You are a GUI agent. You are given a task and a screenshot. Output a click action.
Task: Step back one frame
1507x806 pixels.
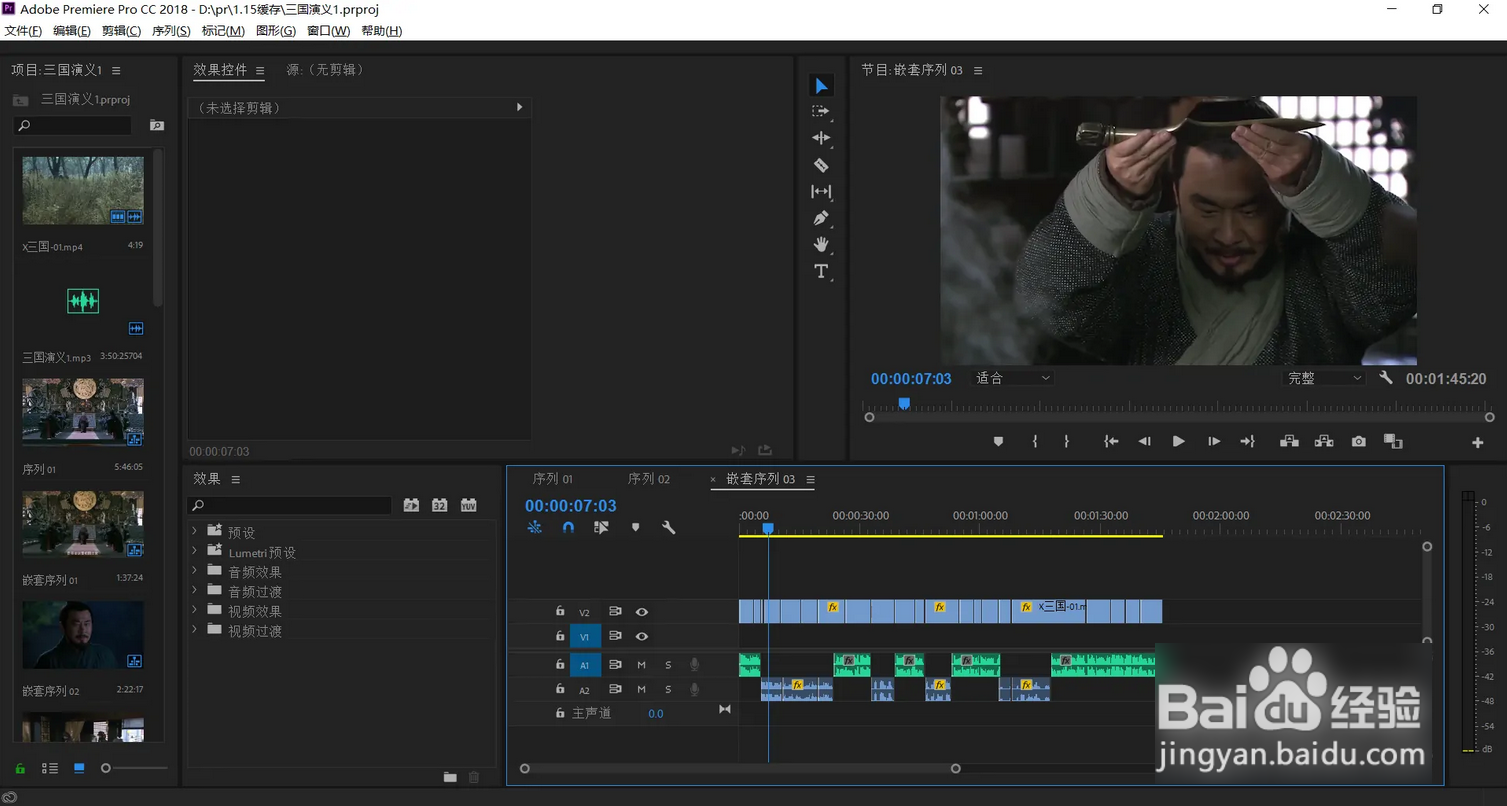point(1145,441)
